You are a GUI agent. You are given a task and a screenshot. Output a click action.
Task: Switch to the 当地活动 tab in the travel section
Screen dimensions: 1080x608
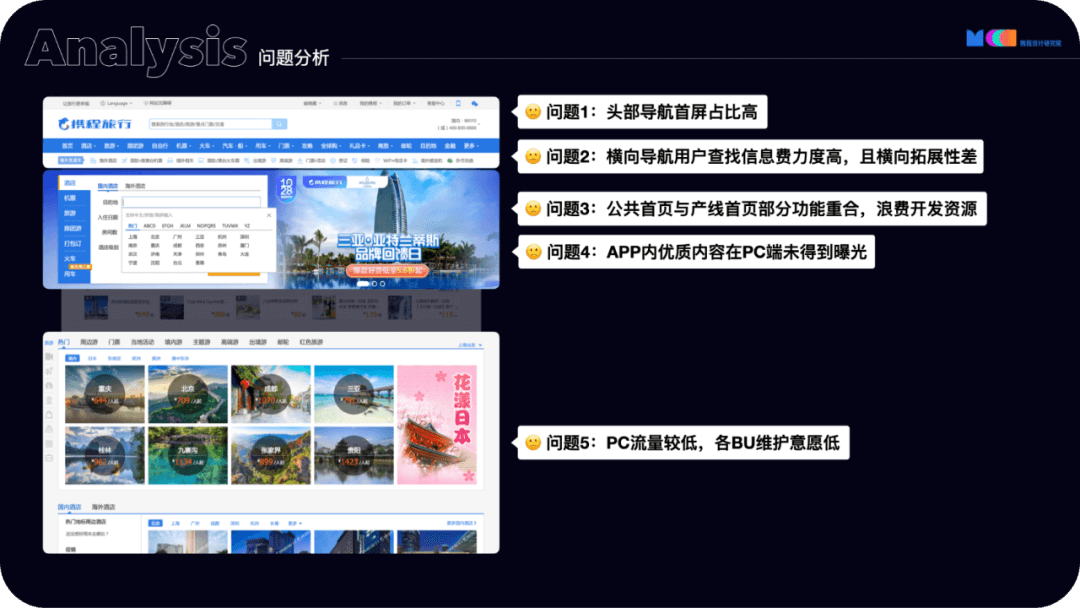(x=143, y=342)
